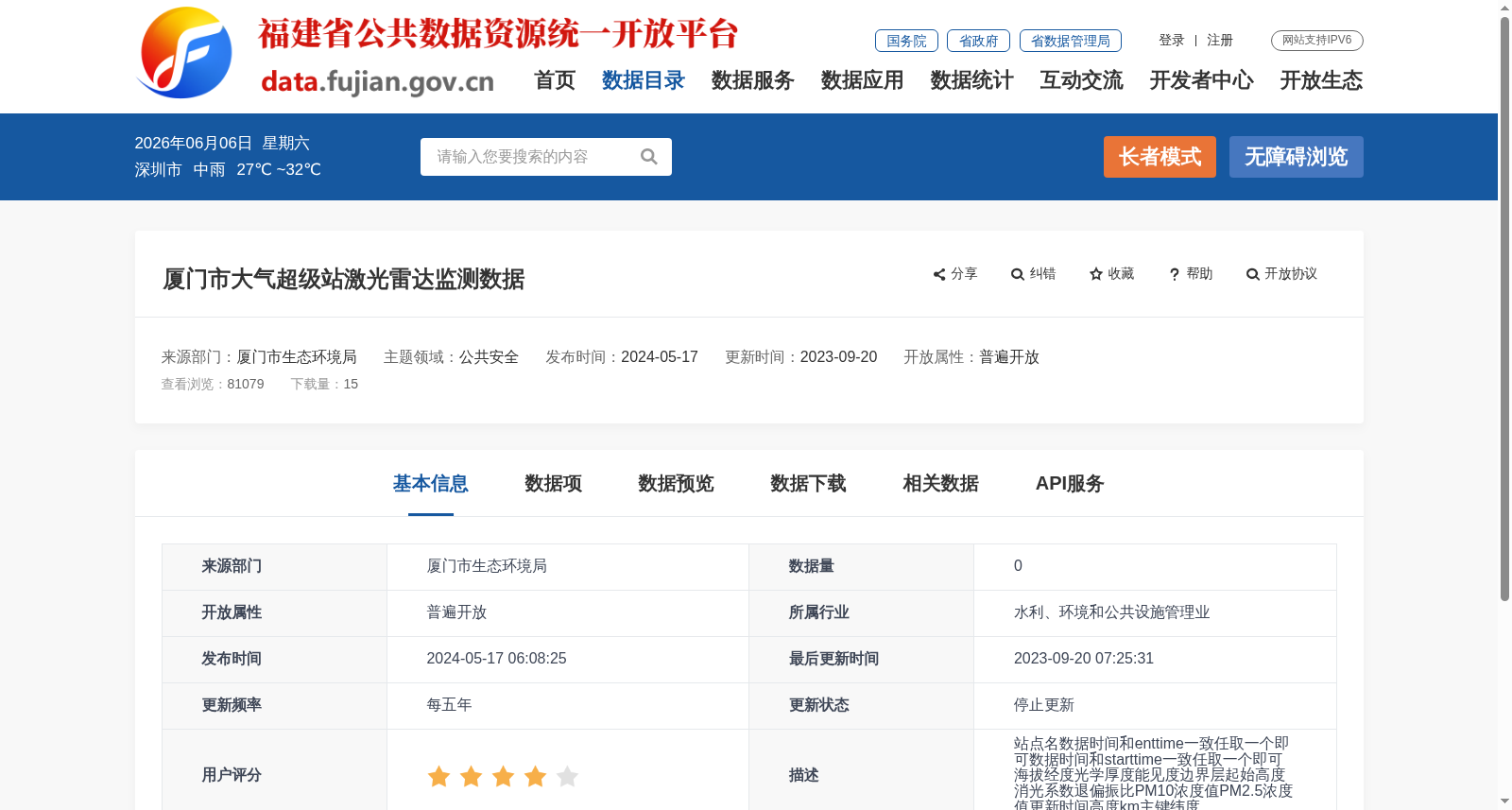Switch to the API服务 tab
The image size is (1512, 810).
[1070, 484]
